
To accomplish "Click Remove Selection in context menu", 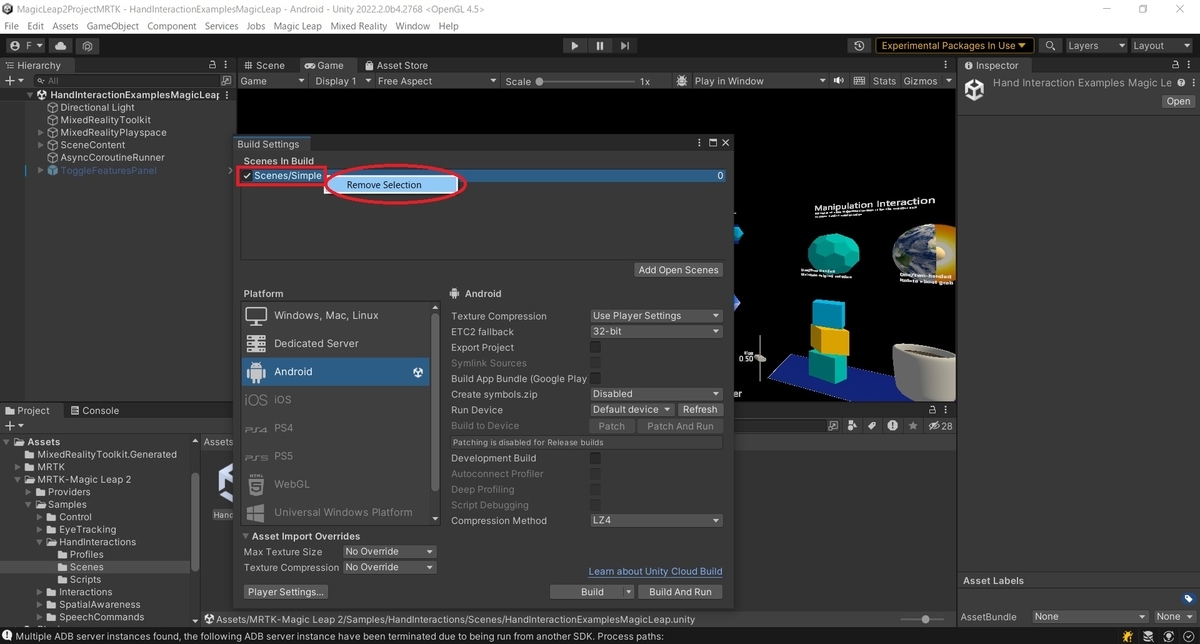I will click(x=384, y=185).
